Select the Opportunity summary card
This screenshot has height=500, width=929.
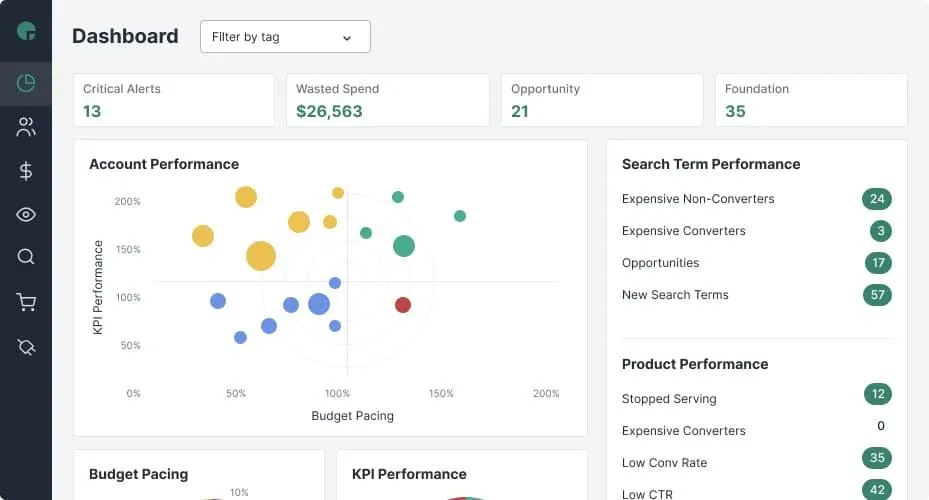[602, 100]
